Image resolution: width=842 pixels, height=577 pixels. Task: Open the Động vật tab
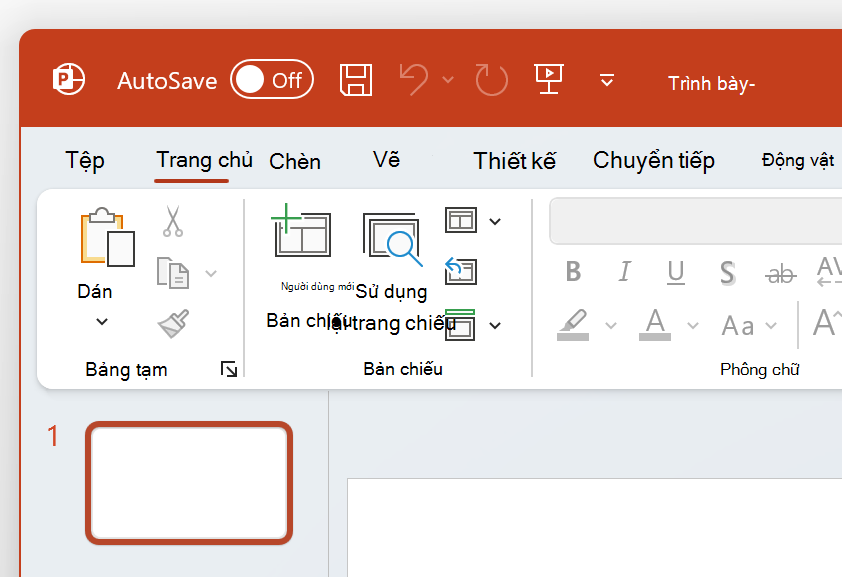(798, 160)
